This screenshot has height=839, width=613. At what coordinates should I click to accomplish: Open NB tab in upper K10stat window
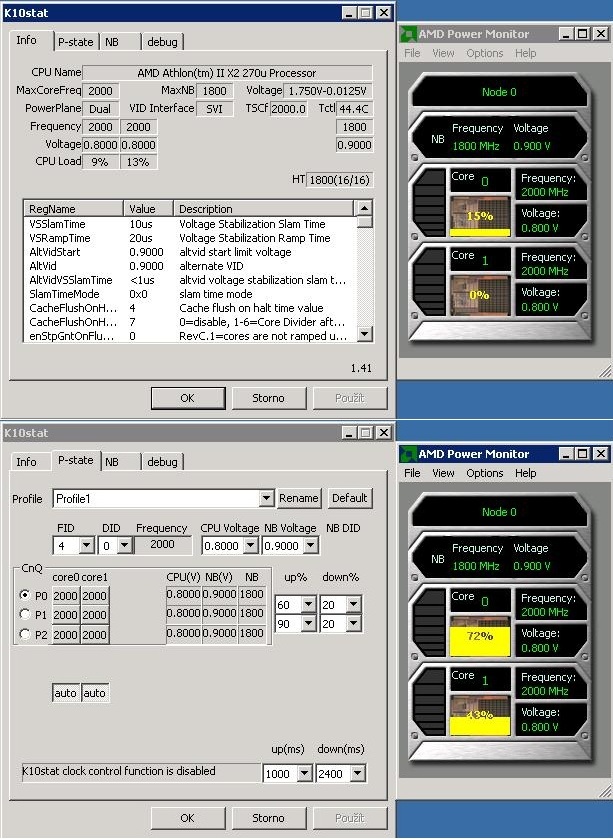coord(119,42)
